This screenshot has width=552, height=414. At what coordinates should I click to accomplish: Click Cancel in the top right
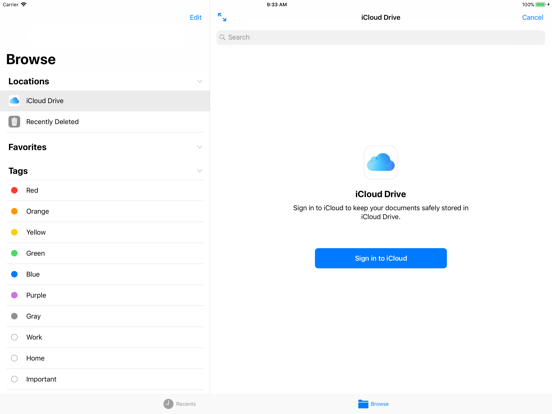(x=532, y=18)
